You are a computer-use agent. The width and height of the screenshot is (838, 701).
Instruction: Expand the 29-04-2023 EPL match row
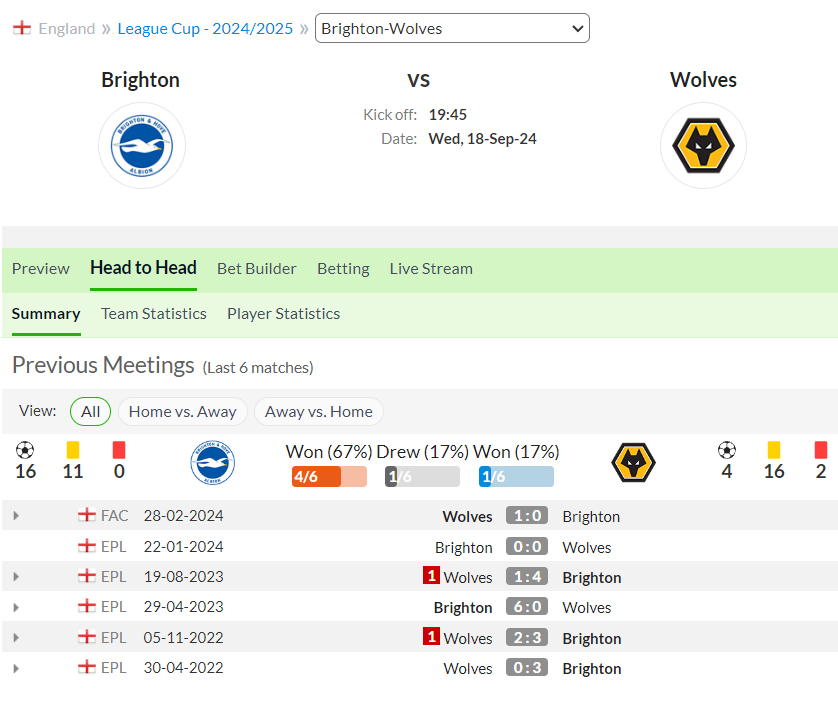coord(16,607)
